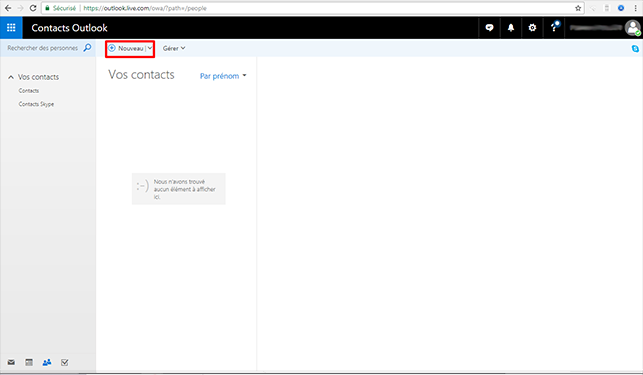Viewport: 643px width, 375px height.
Task: Click the Vos contacts list heading
Action: [141, 75]
